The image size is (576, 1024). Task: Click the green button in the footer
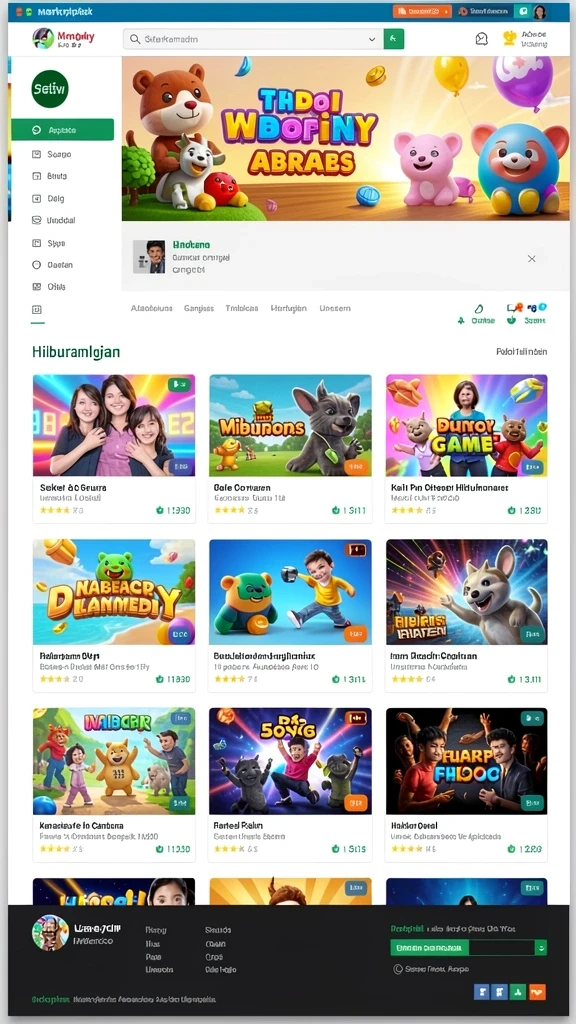430,948
